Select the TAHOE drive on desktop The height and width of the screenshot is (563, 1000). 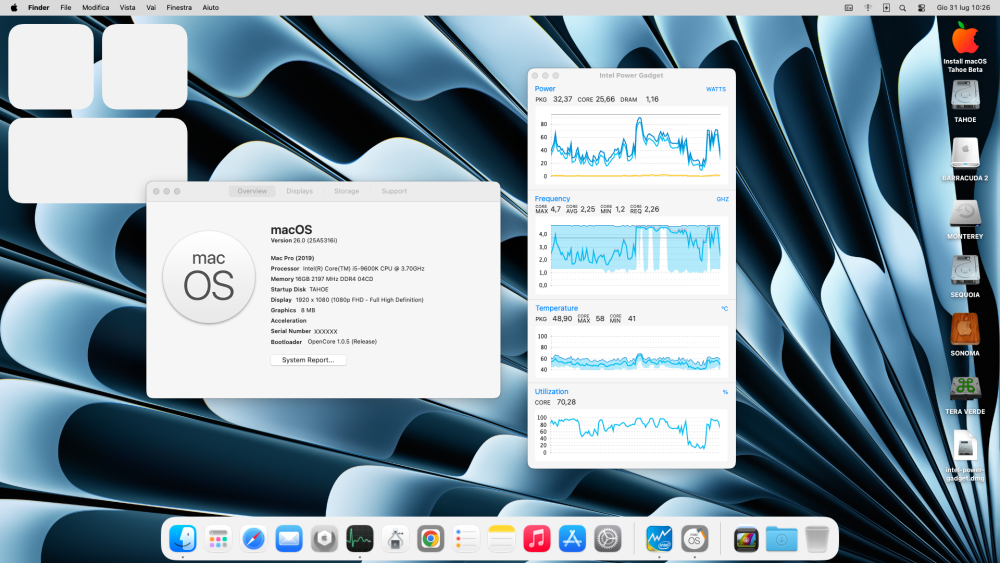965,101
